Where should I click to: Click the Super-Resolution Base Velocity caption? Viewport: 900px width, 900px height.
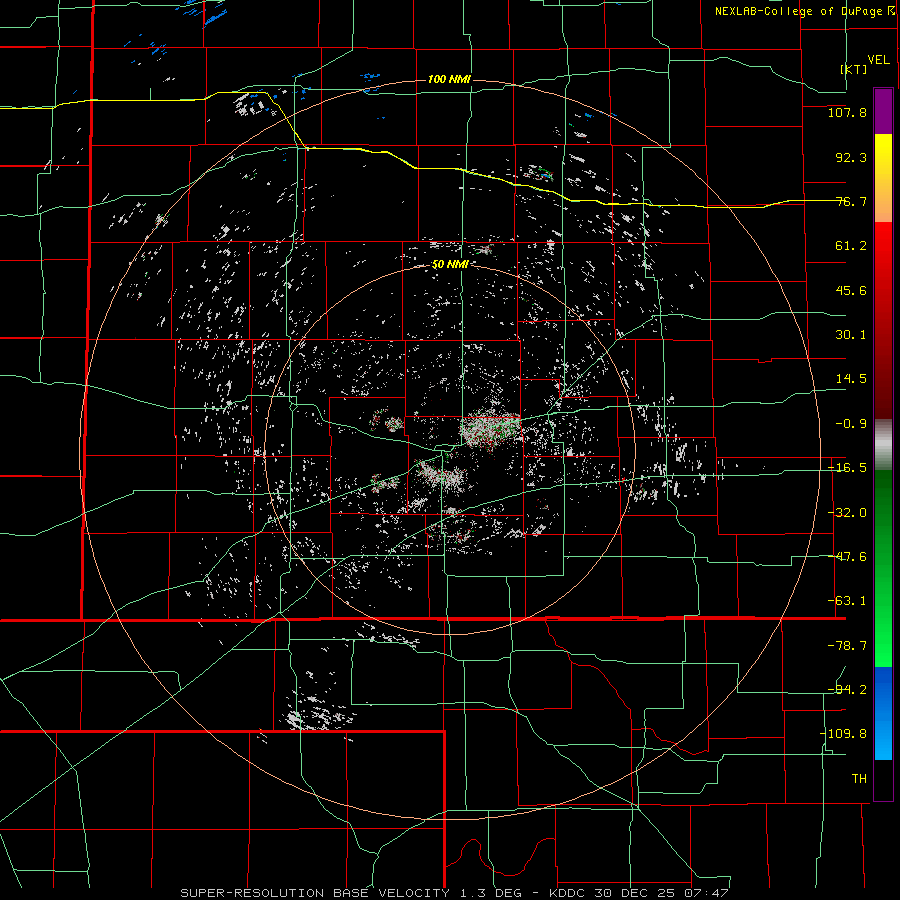click(x=455, y=893)
